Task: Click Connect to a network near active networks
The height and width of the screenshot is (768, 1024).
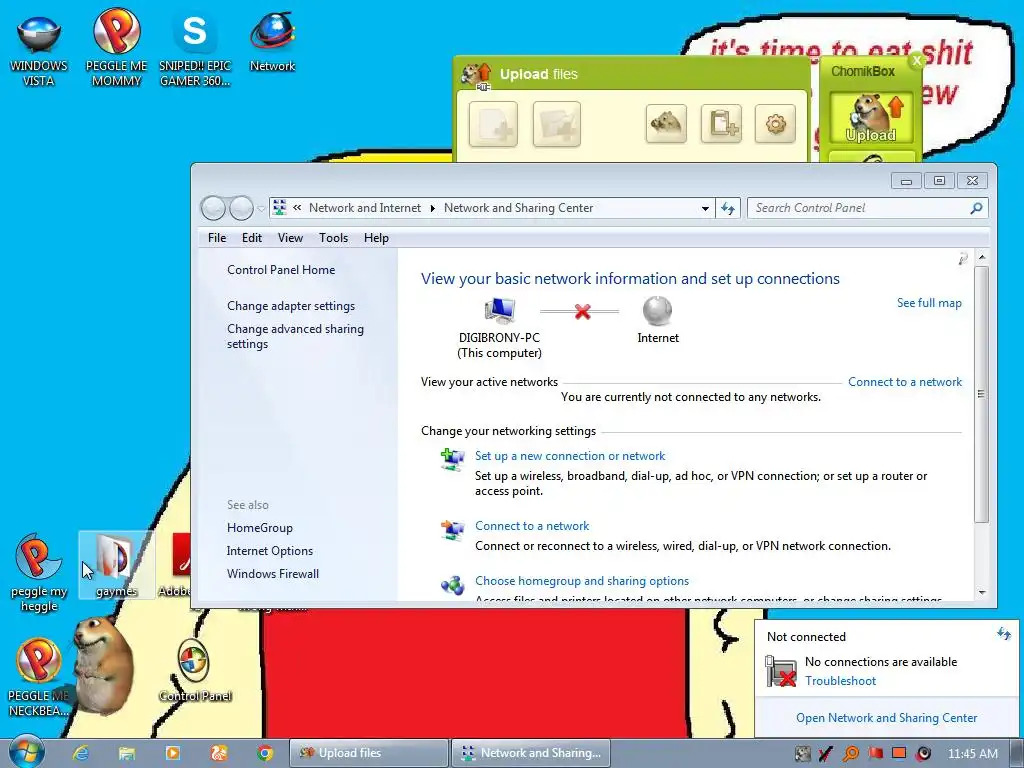Action: (x=904, y=382)
